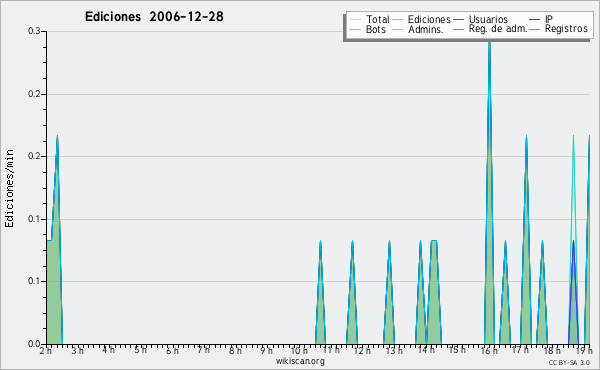
Task: Click the black IP legend line swatch
Action: pos(534,20)
